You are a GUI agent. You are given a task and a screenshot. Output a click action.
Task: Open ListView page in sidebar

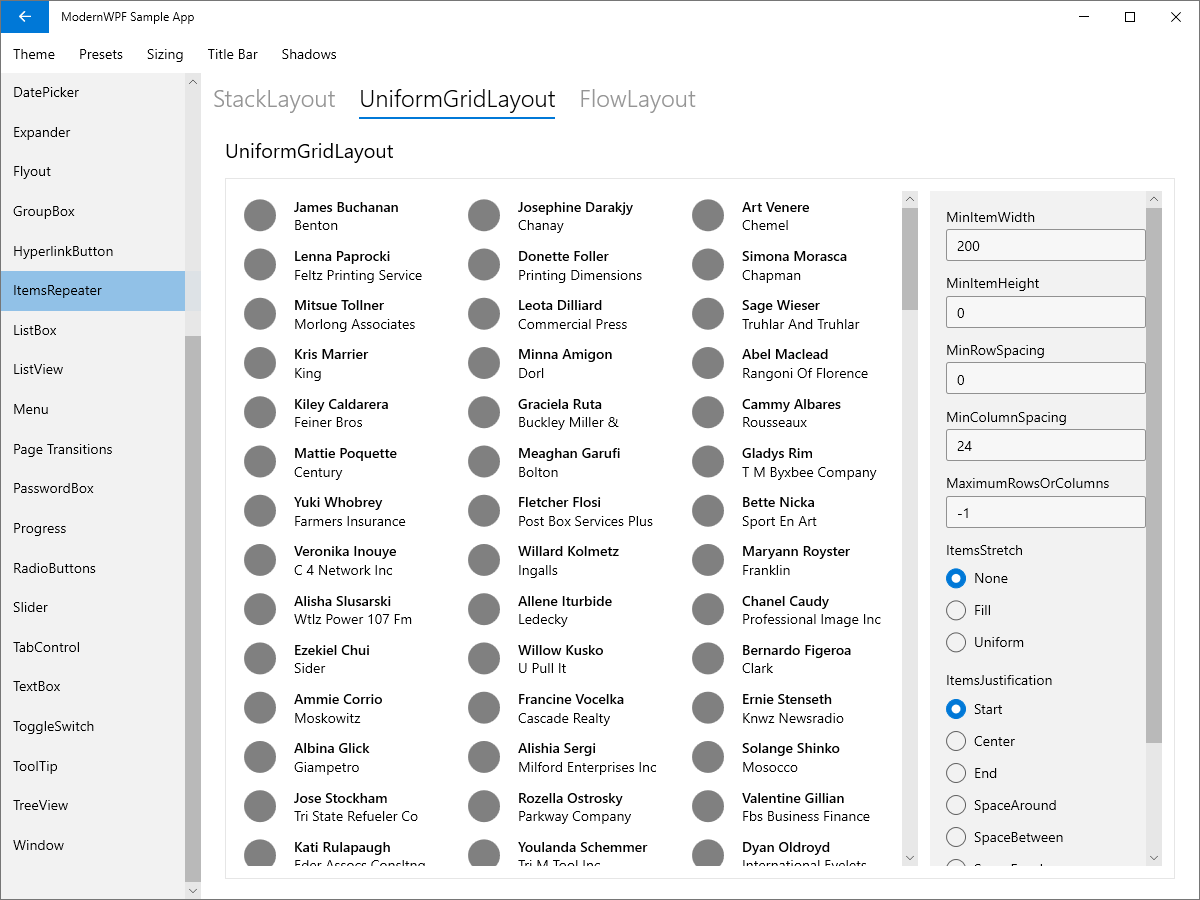[x=92, y=369]
